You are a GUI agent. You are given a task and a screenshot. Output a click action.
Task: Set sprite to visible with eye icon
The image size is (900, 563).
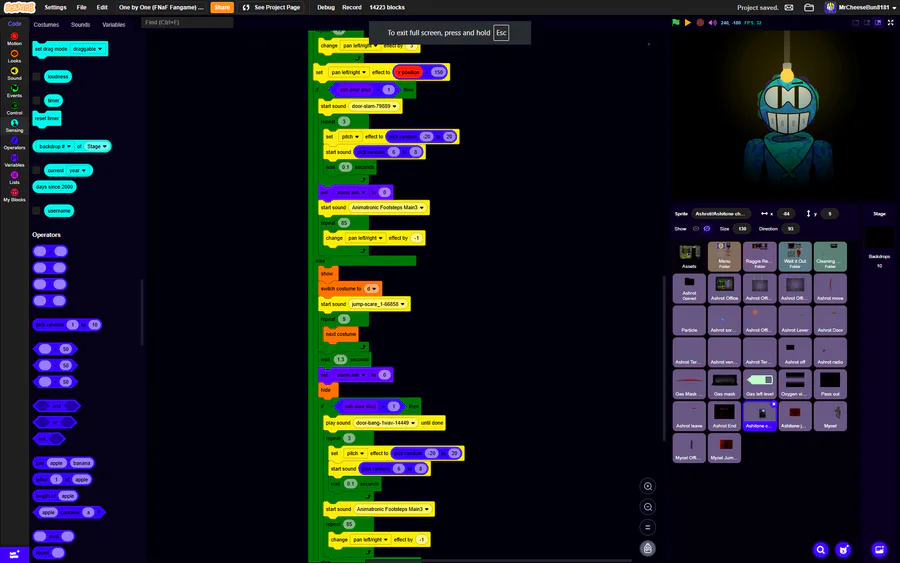tap(696, 228)
